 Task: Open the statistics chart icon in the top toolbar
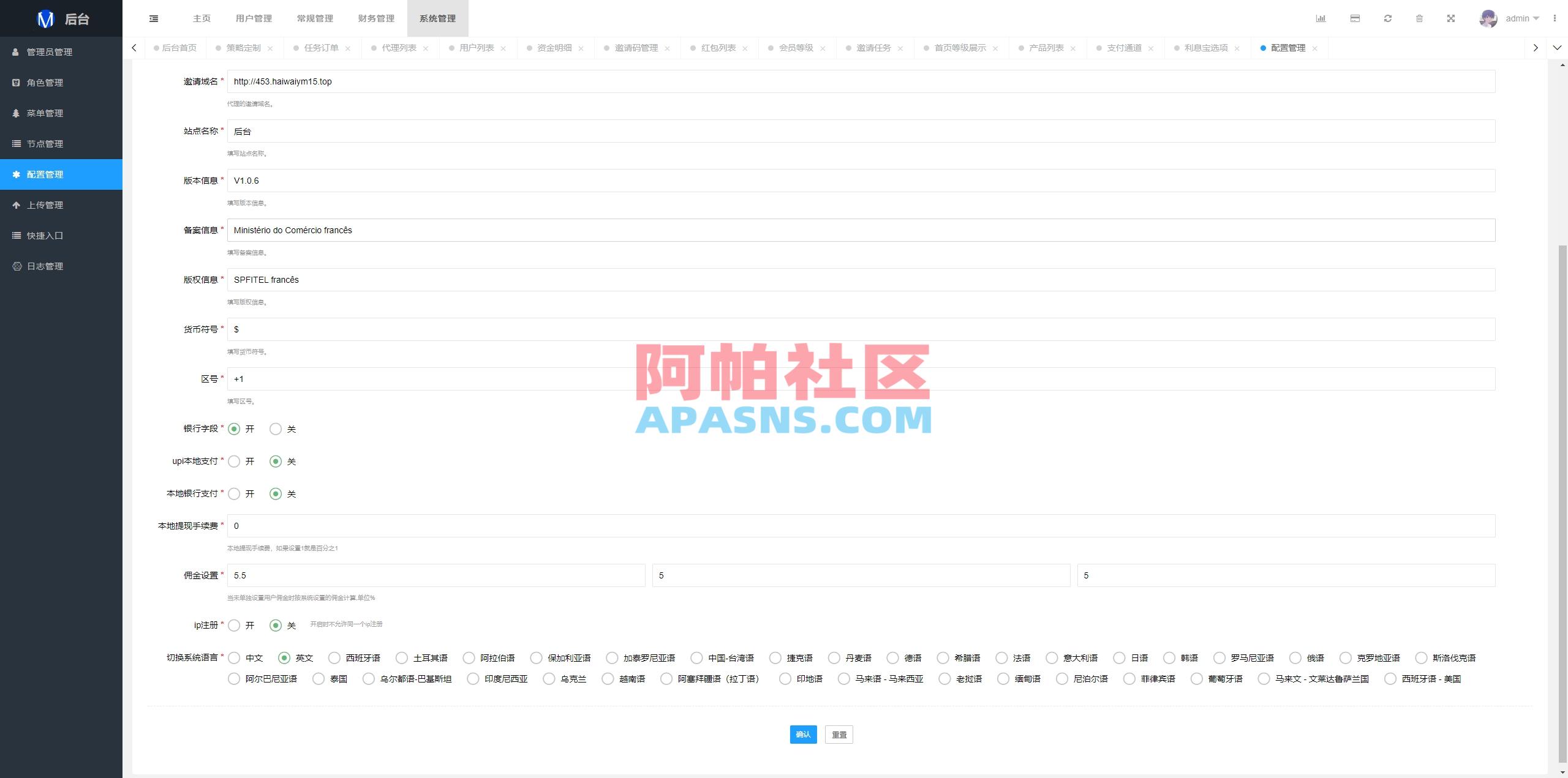pos(1321,18)
